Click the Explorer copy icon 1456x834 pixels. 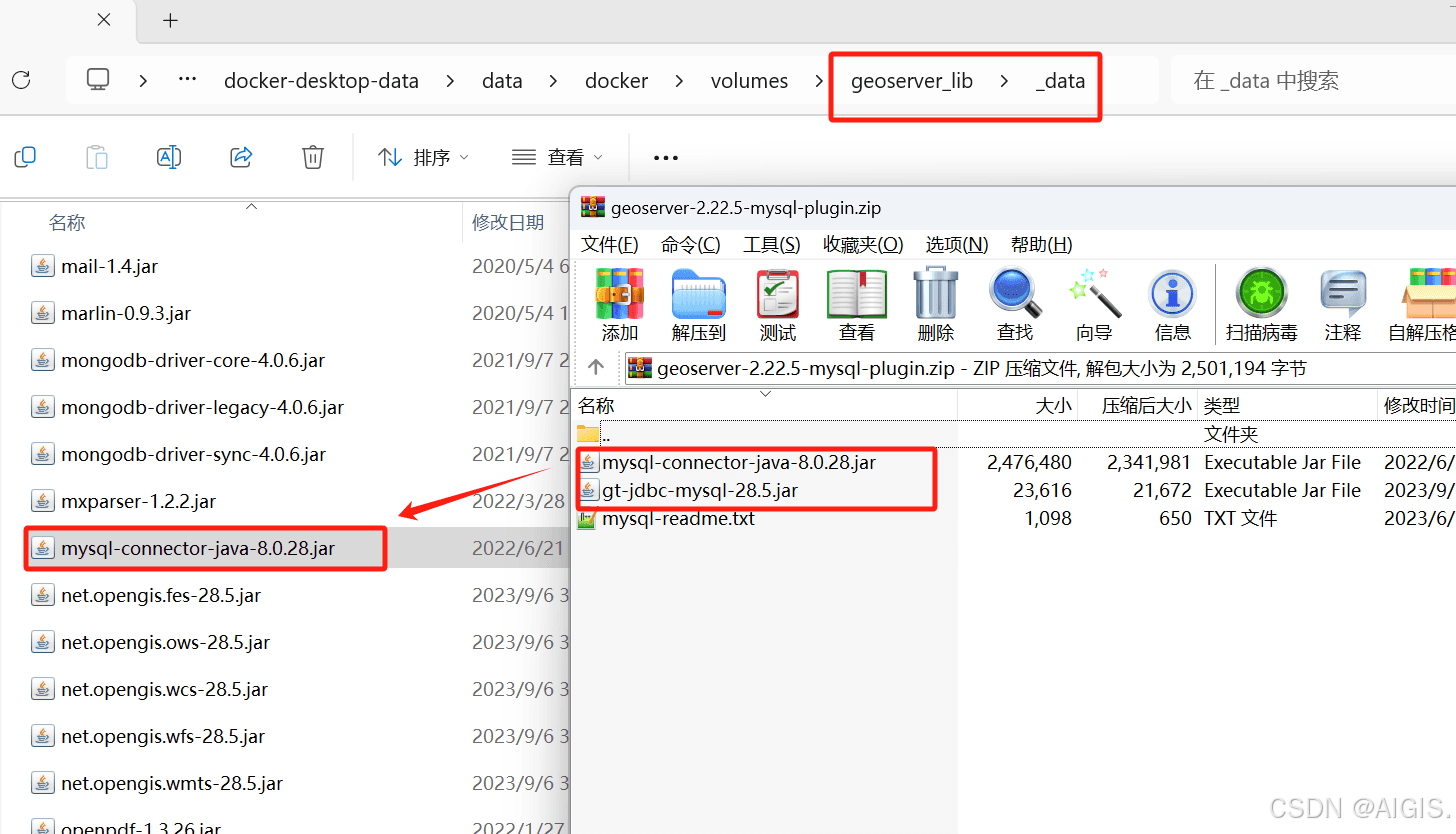[25, 157]
